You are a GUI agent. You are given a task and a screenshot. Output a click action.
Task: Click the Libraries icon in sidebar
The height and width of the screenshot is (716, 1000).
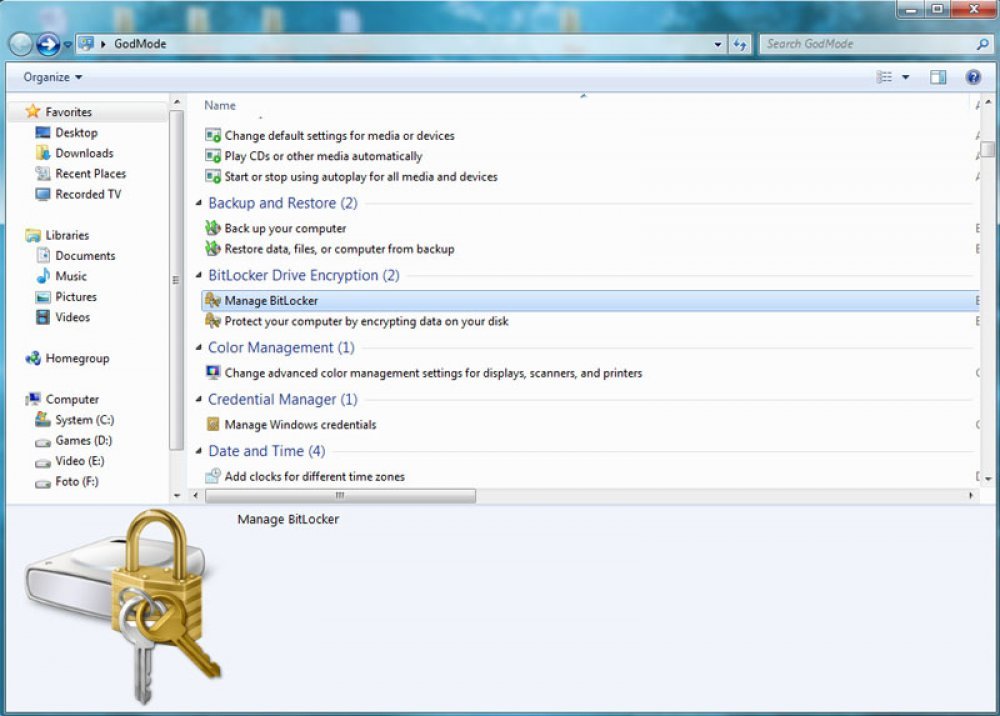tap(33, 235)
